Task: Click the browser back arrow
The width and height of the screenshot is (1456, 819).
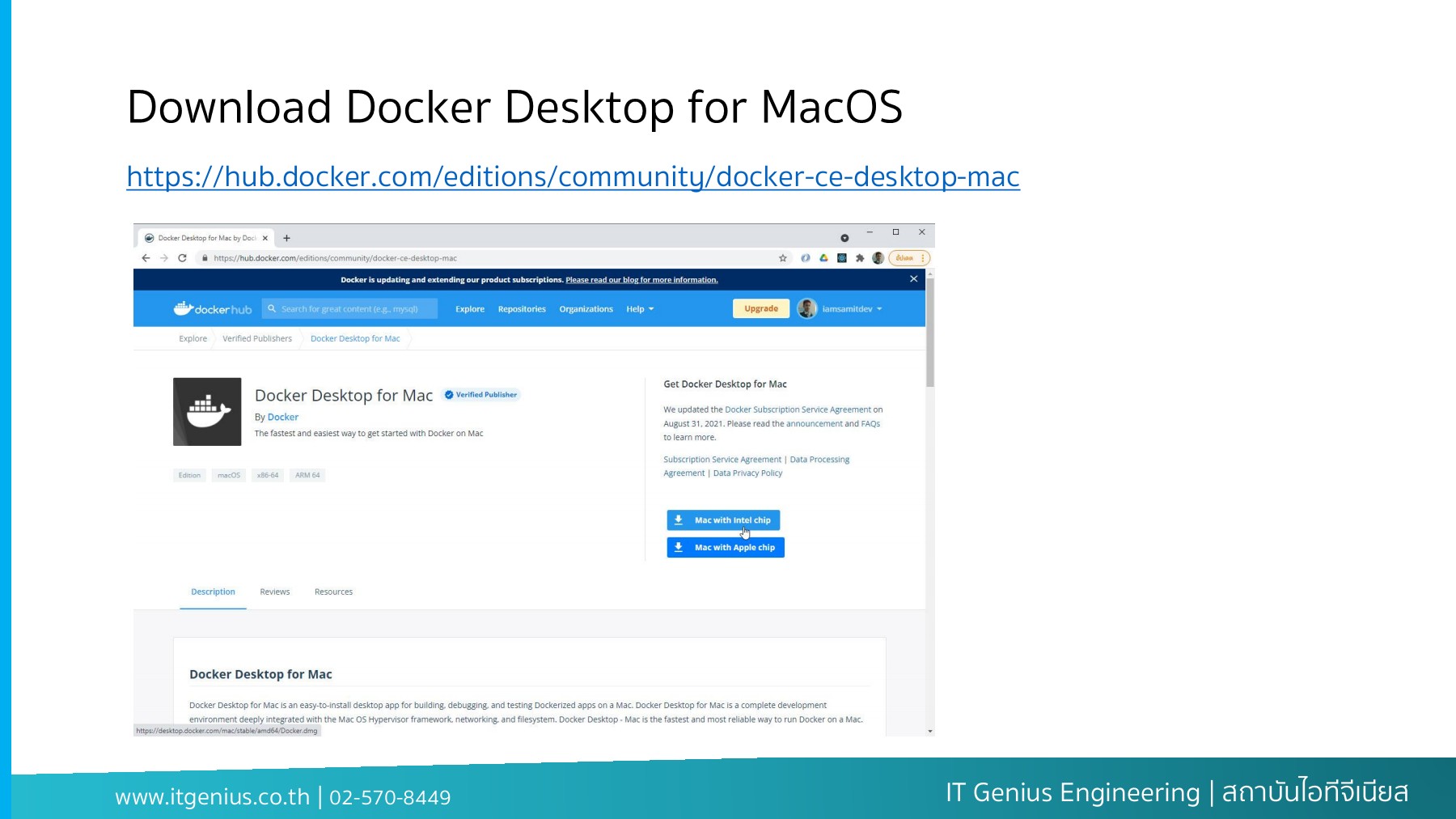Action: coord(146,258)
